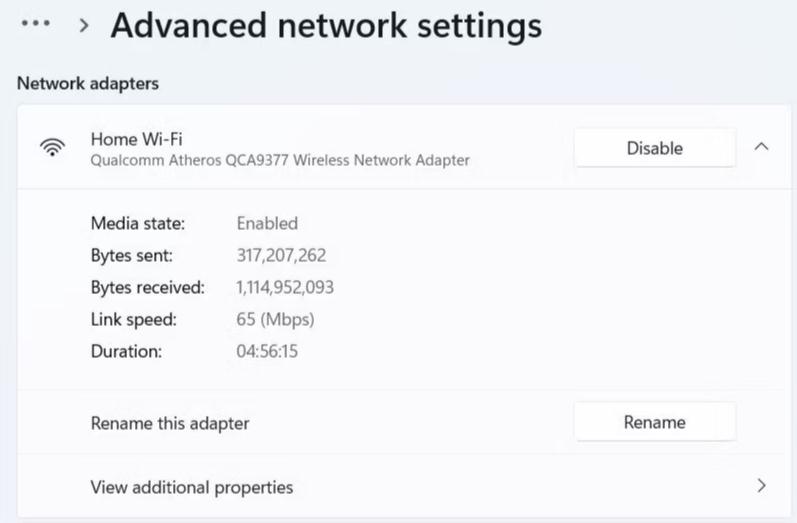Click the Media state Enabled value

tap(267, 223)
